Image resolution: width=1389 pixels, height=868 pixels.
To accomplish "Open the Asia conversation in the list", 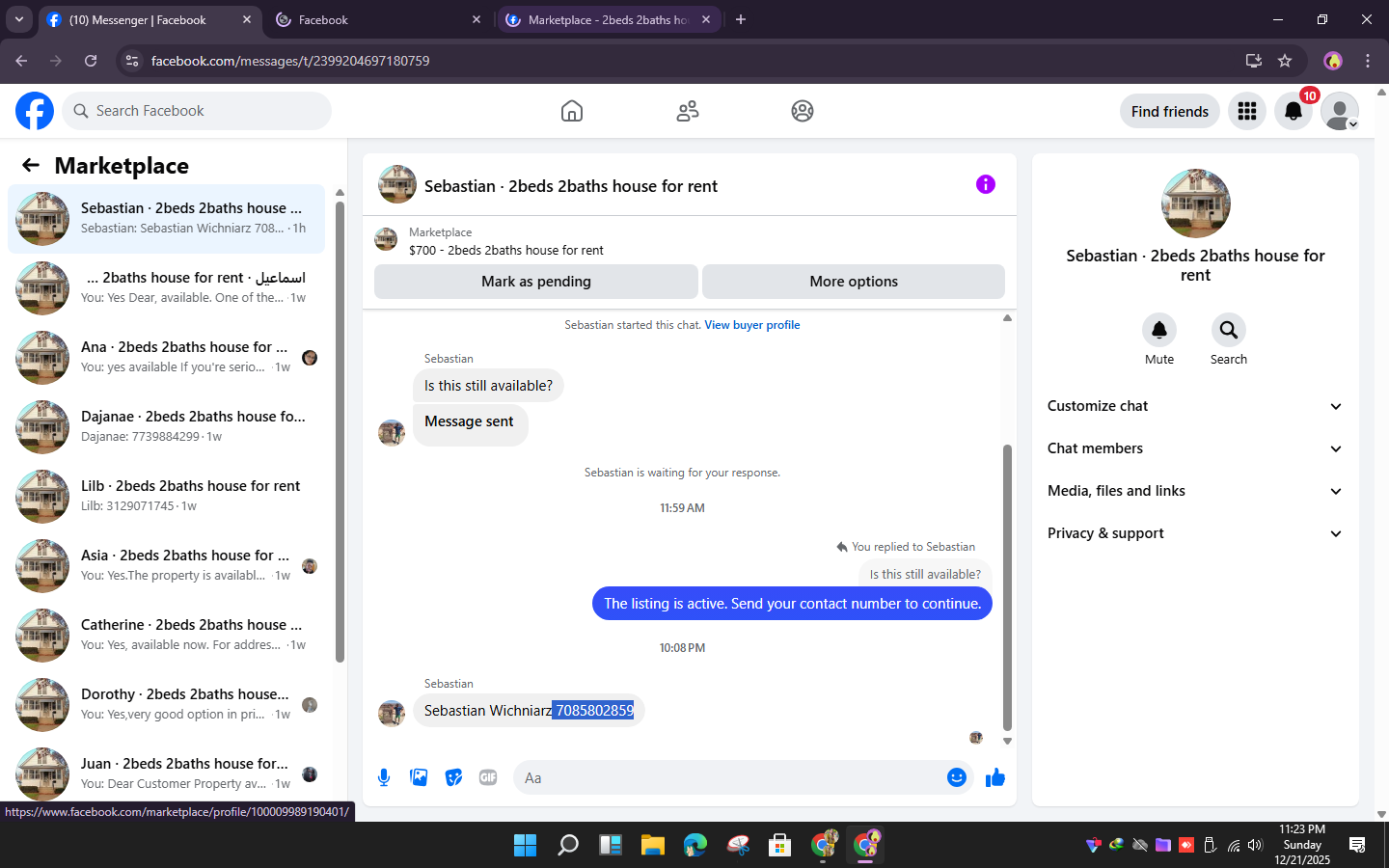I will (x=166, y=566).
